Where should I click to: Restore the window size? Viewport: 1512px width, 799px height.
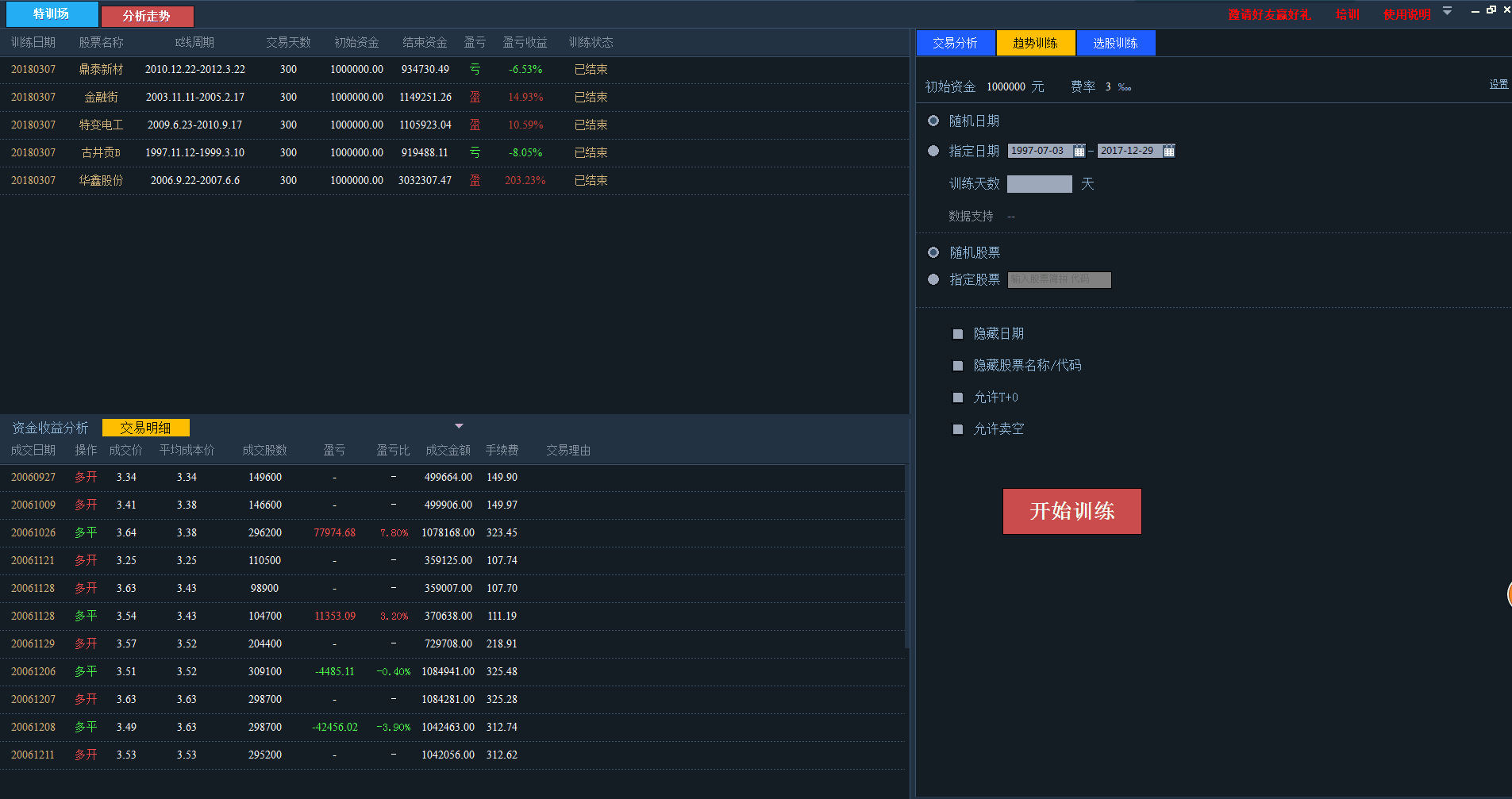click(x=1491, y=10)
